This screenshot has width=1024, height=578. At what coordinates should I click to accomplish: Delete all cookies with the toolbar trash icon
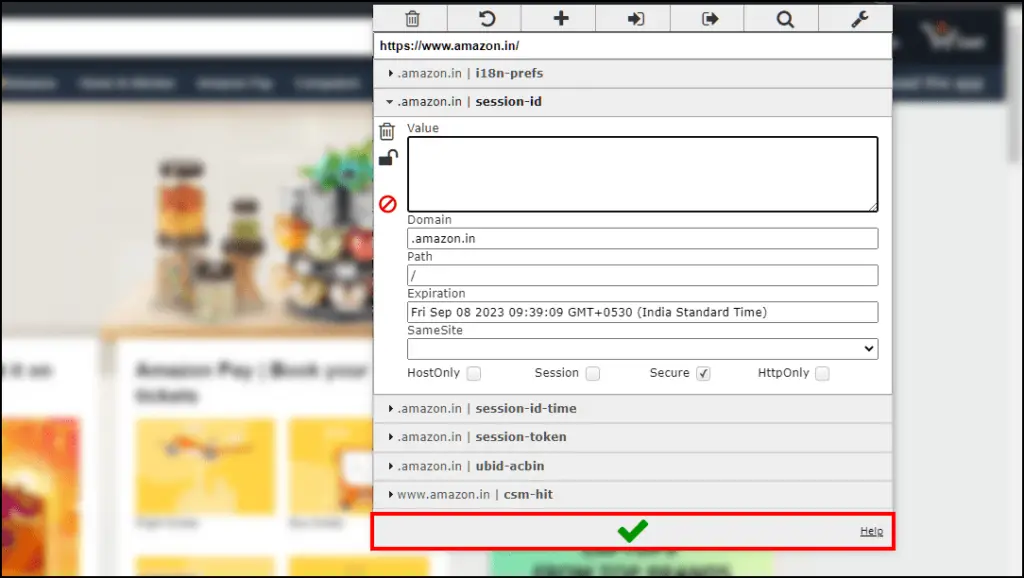pos(412,19)
